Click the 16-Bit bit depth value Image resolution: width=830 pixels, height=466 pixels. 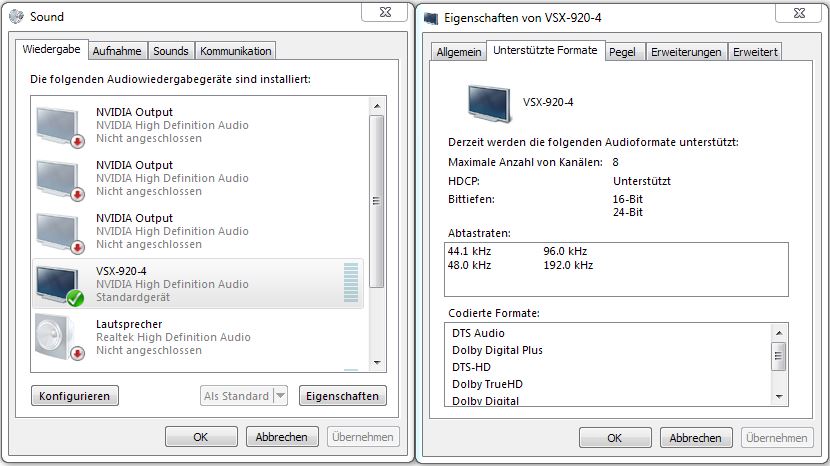627,199
